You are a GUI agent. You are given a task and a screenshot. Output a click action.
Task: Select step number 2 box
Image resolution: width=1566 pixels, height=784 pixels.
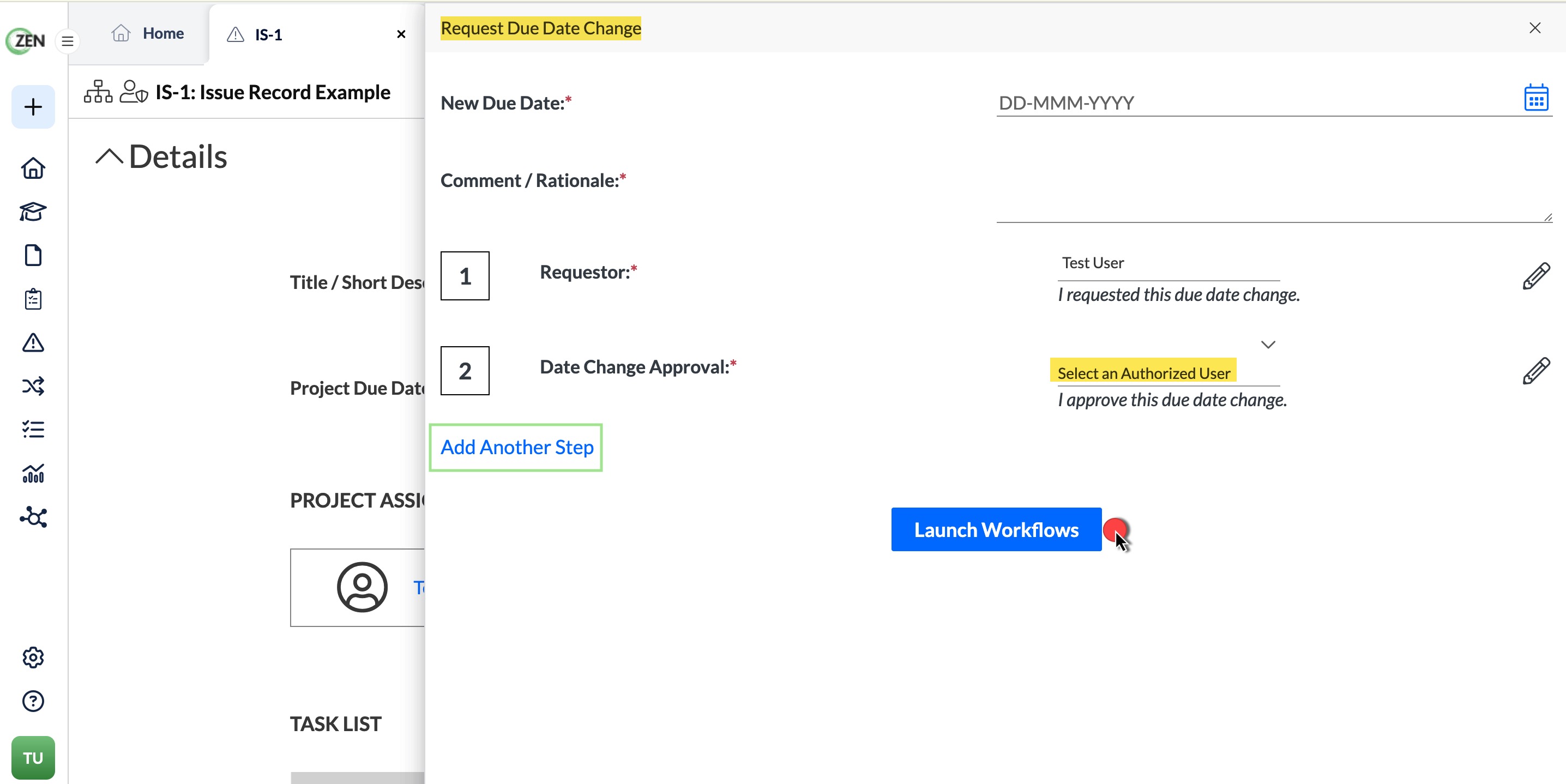coord(465,371)
